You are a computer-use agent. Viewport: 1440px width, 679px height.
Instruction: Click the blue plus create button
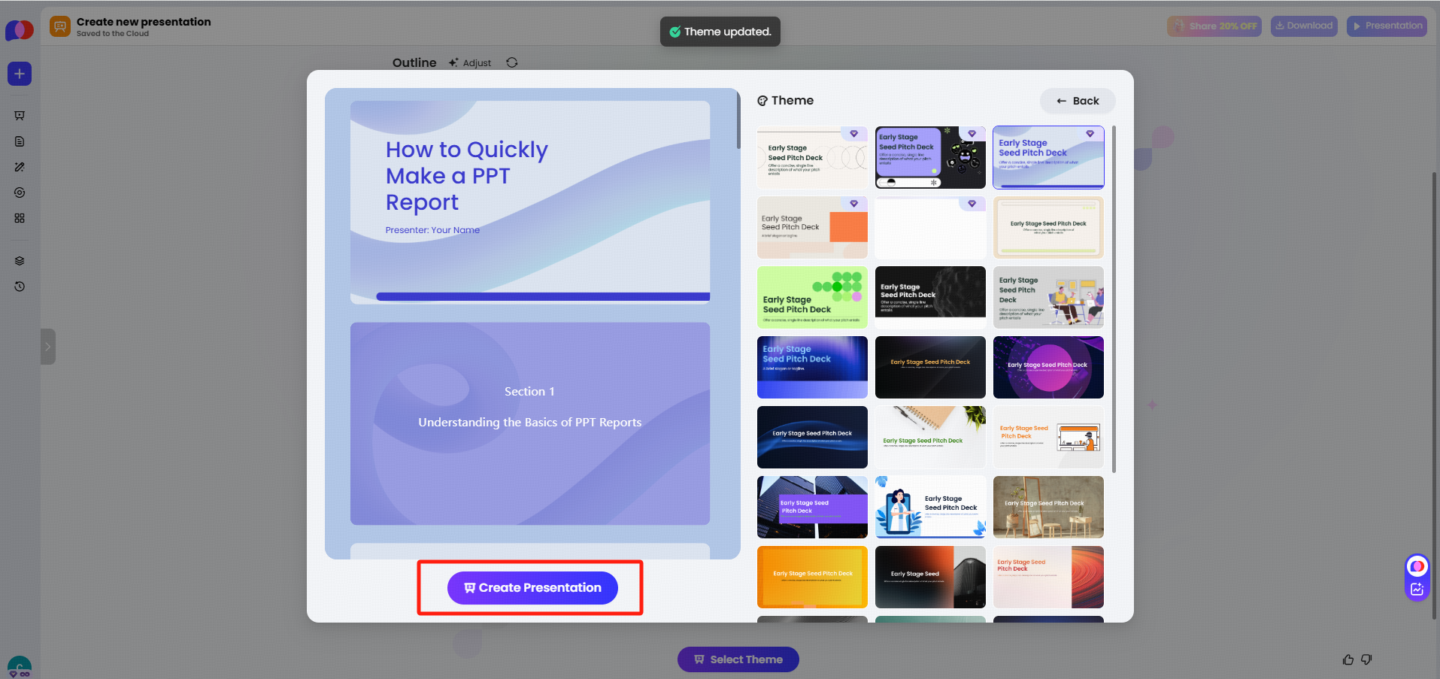tap(19, 74)
